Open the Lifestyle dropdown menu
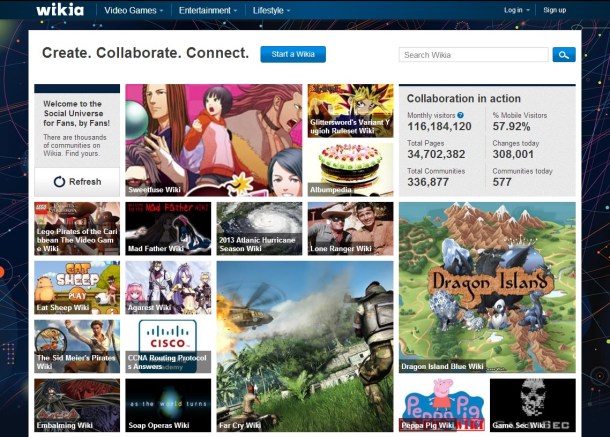This screenshot has width=610, height=437. [x=271, y=11]
